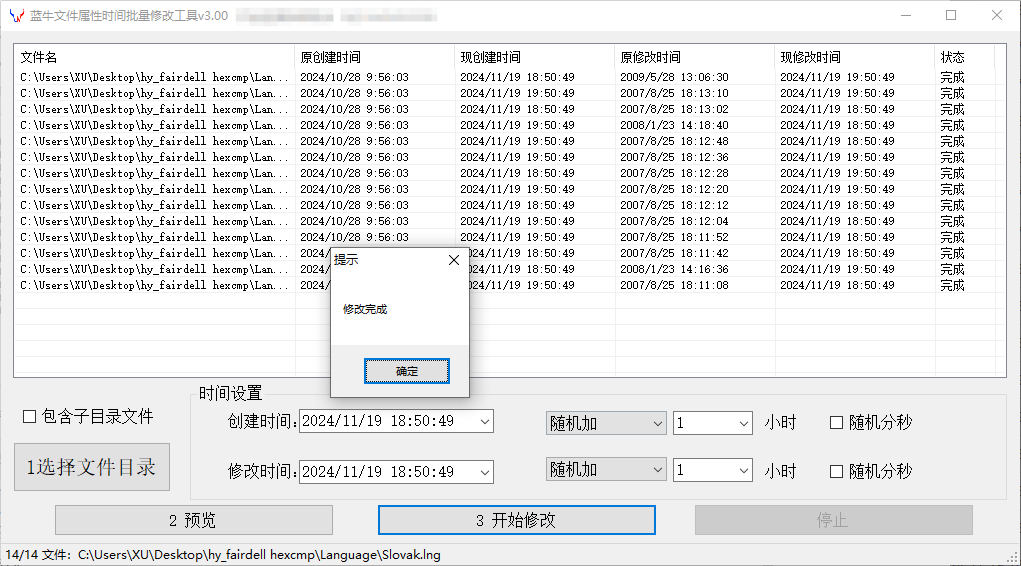The height and width of the screenshot is (566, 1021).
Task: Open the 创建时间 date dropdown arrow
Action: [484, 421]
